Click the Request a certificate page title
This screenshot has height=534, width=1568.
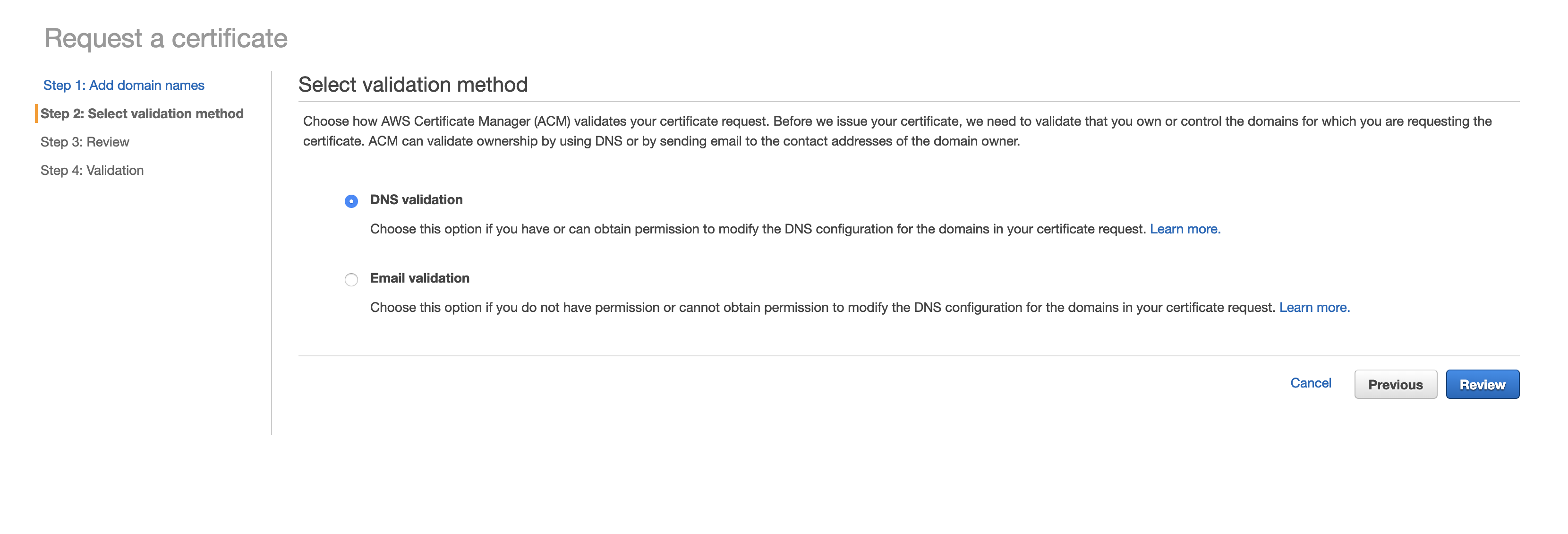166,38
